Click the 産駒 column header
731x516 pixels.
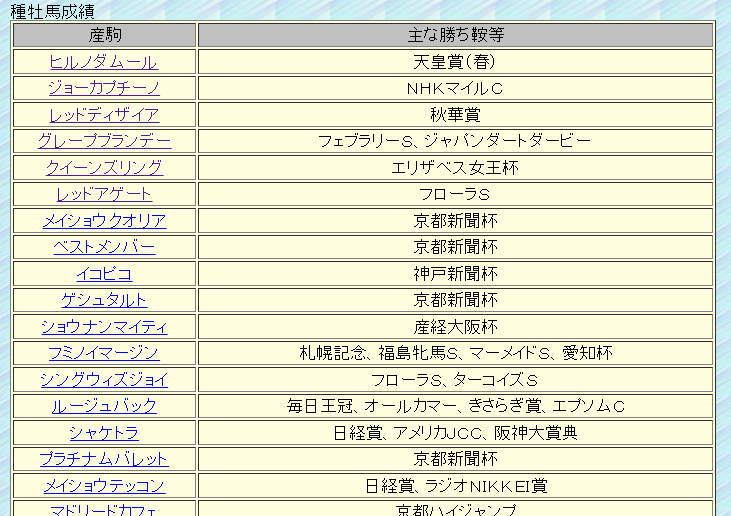(x=104, y=35)
